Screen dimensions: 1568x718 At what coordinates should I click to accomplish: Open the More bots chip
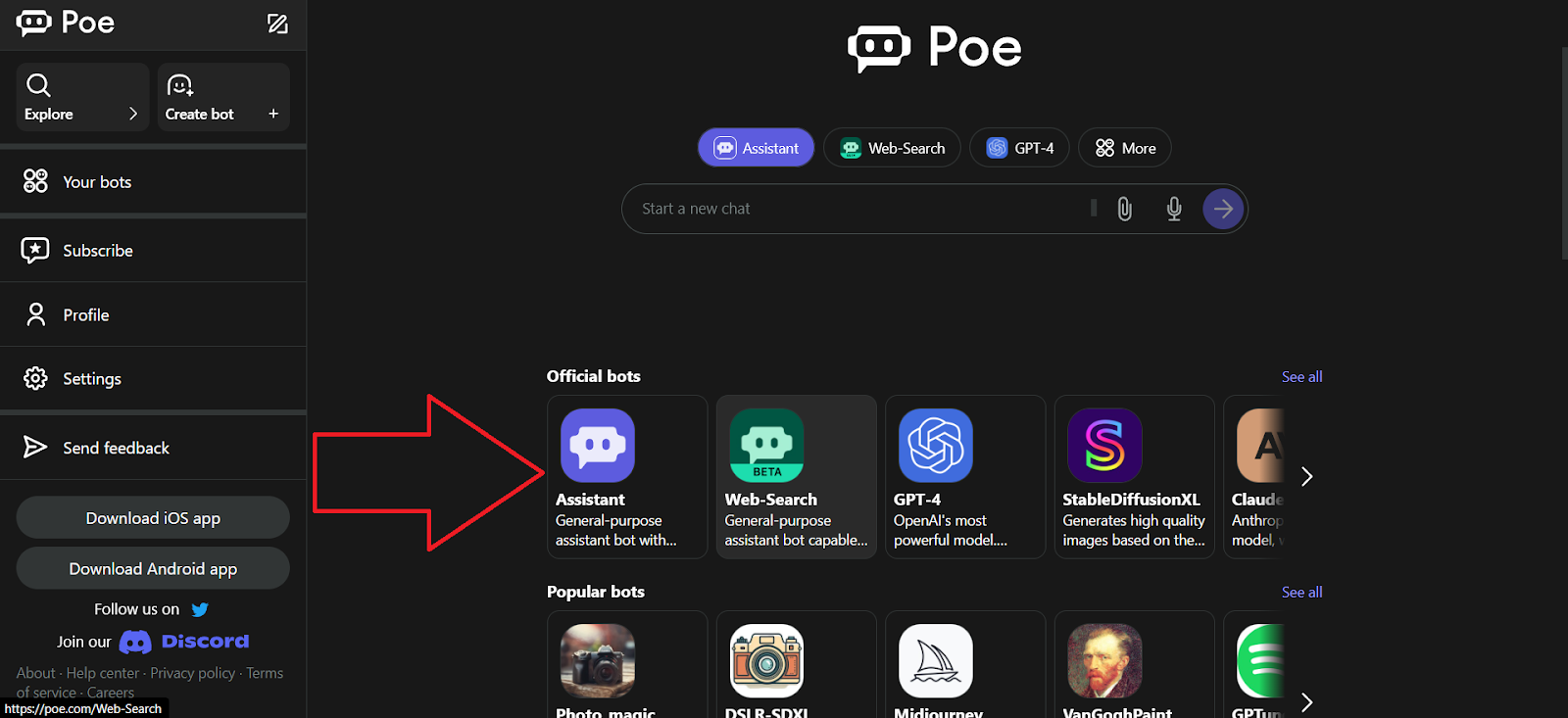click(1125, 148)
